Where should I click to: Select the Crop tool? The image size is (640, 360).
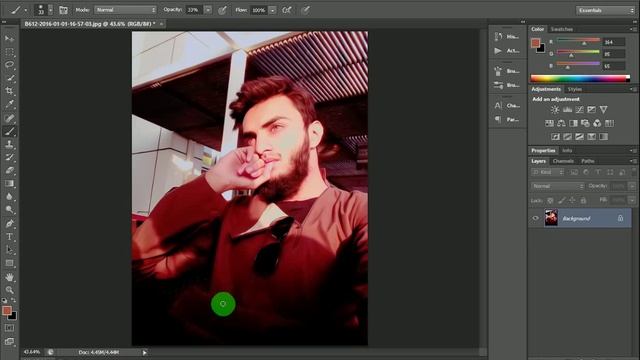point(9,91)
